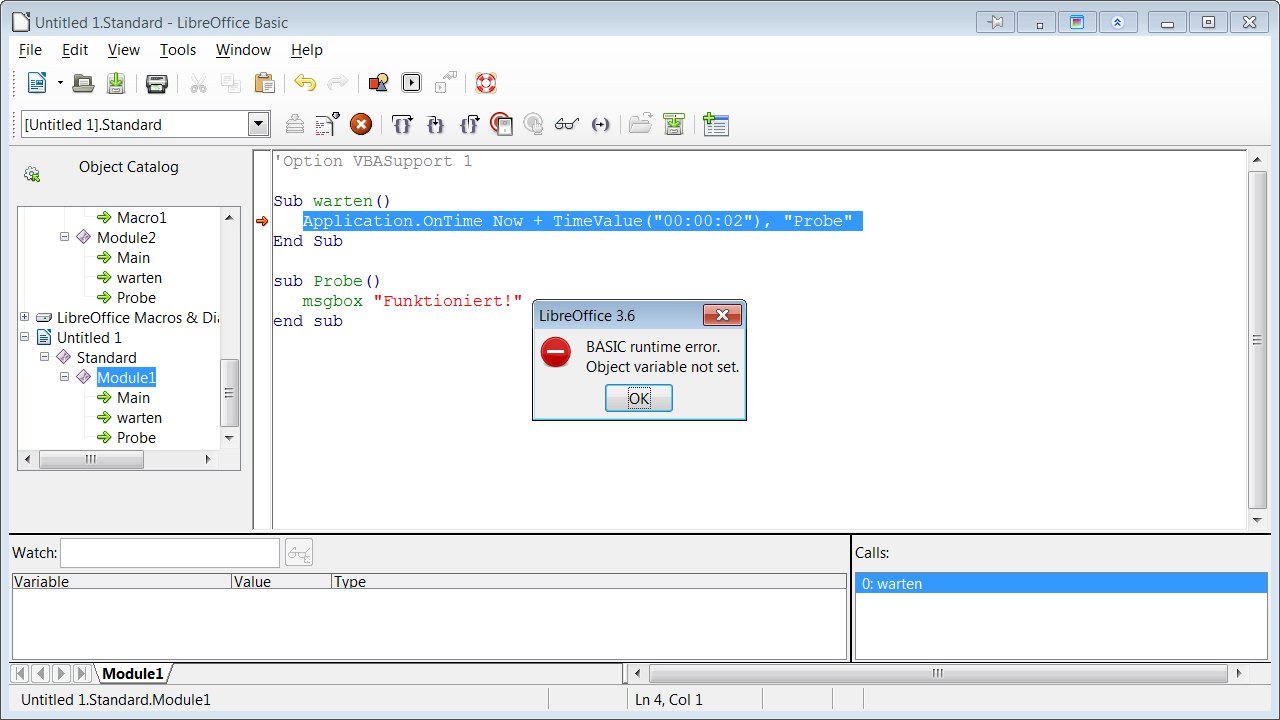Collapse the Untitled 1 tree node
Viewport: 1280px width, 720px height.
pos(25,337)
